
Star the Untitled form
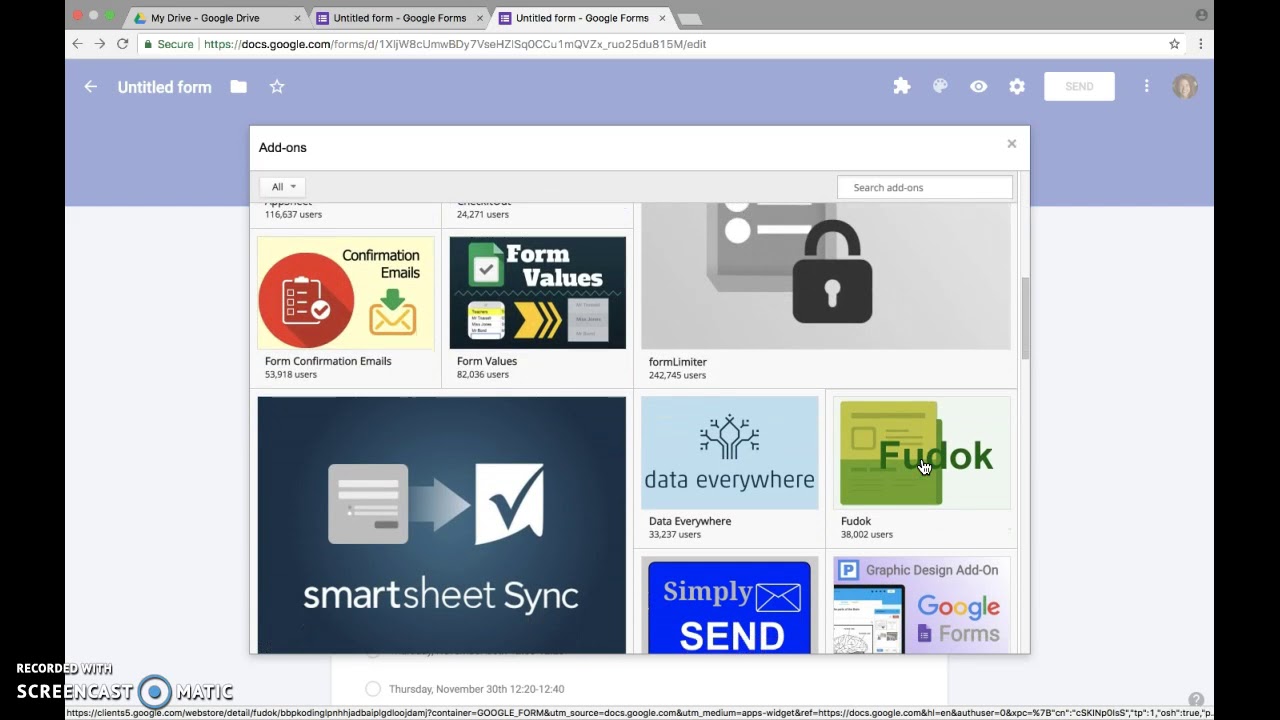(x=277, y=87)
